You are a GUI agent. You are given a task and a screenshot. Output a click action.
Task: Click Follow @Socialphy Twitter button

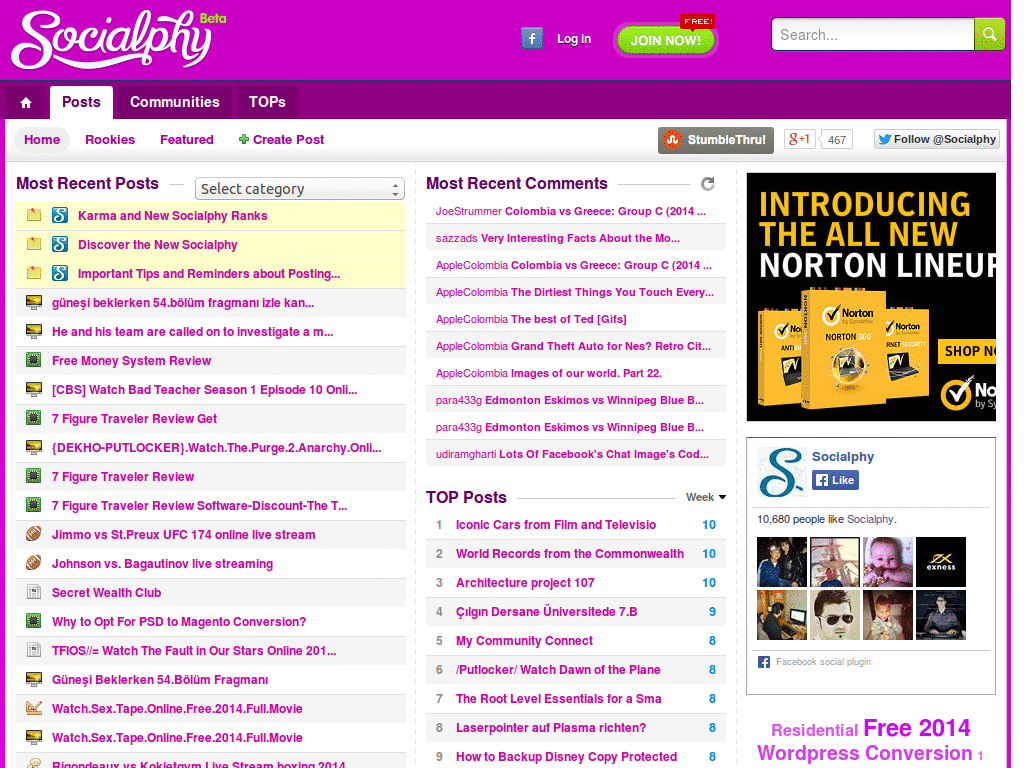coord(937,139)
